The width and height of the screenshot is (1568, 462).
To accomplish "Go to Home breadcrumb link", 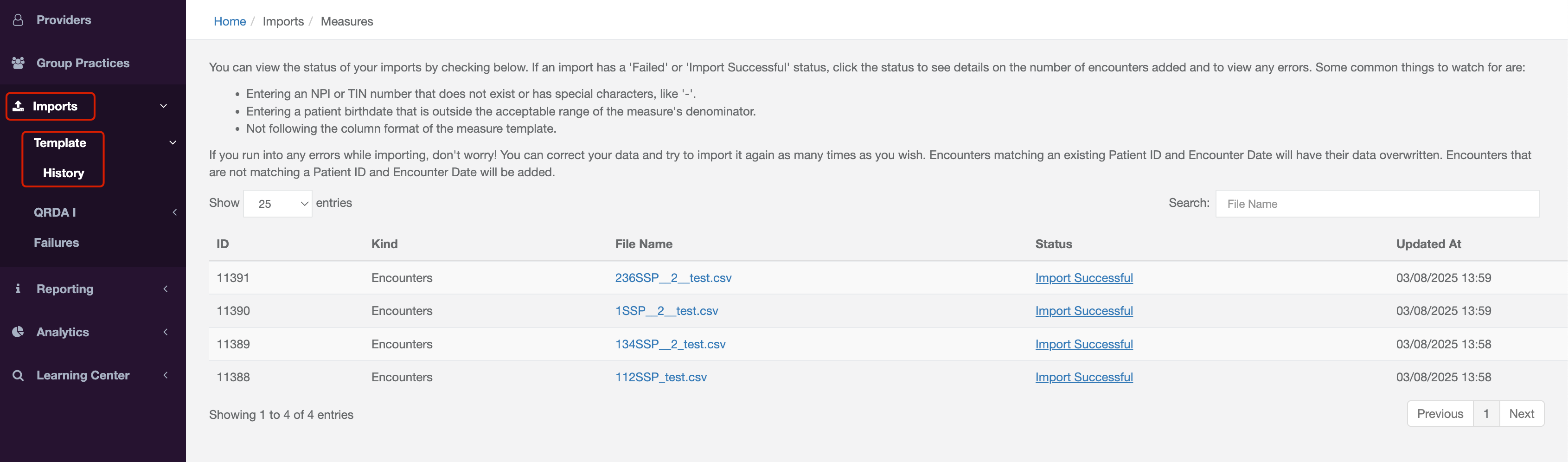I will [x=230, y=21].
